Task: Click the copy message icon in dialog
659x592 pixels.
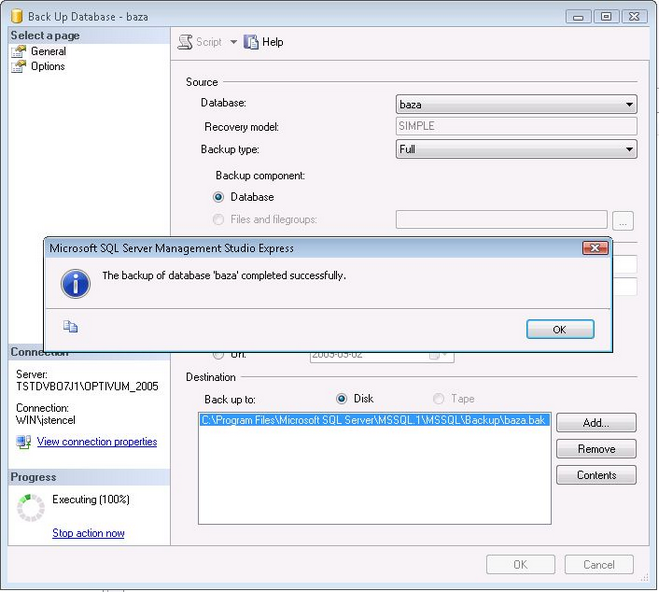Action: pos(70,326)
